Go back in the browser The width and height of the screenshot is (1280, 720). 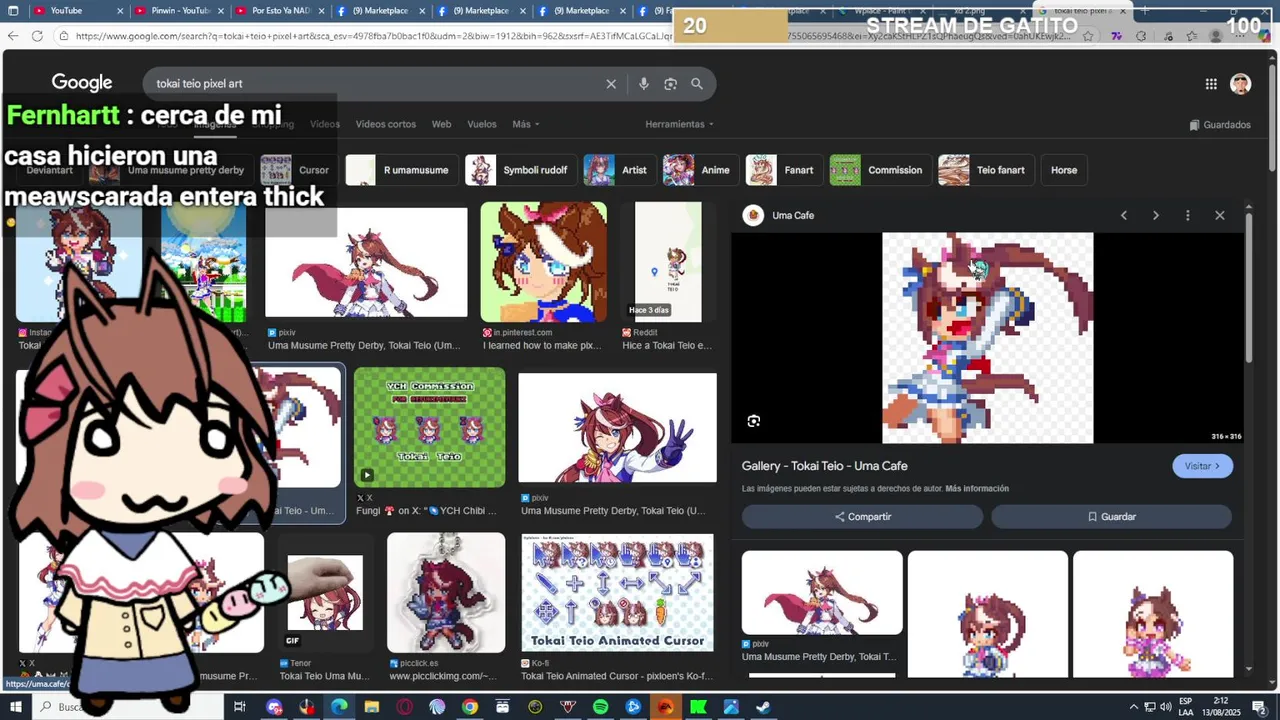tap(12, 36)
